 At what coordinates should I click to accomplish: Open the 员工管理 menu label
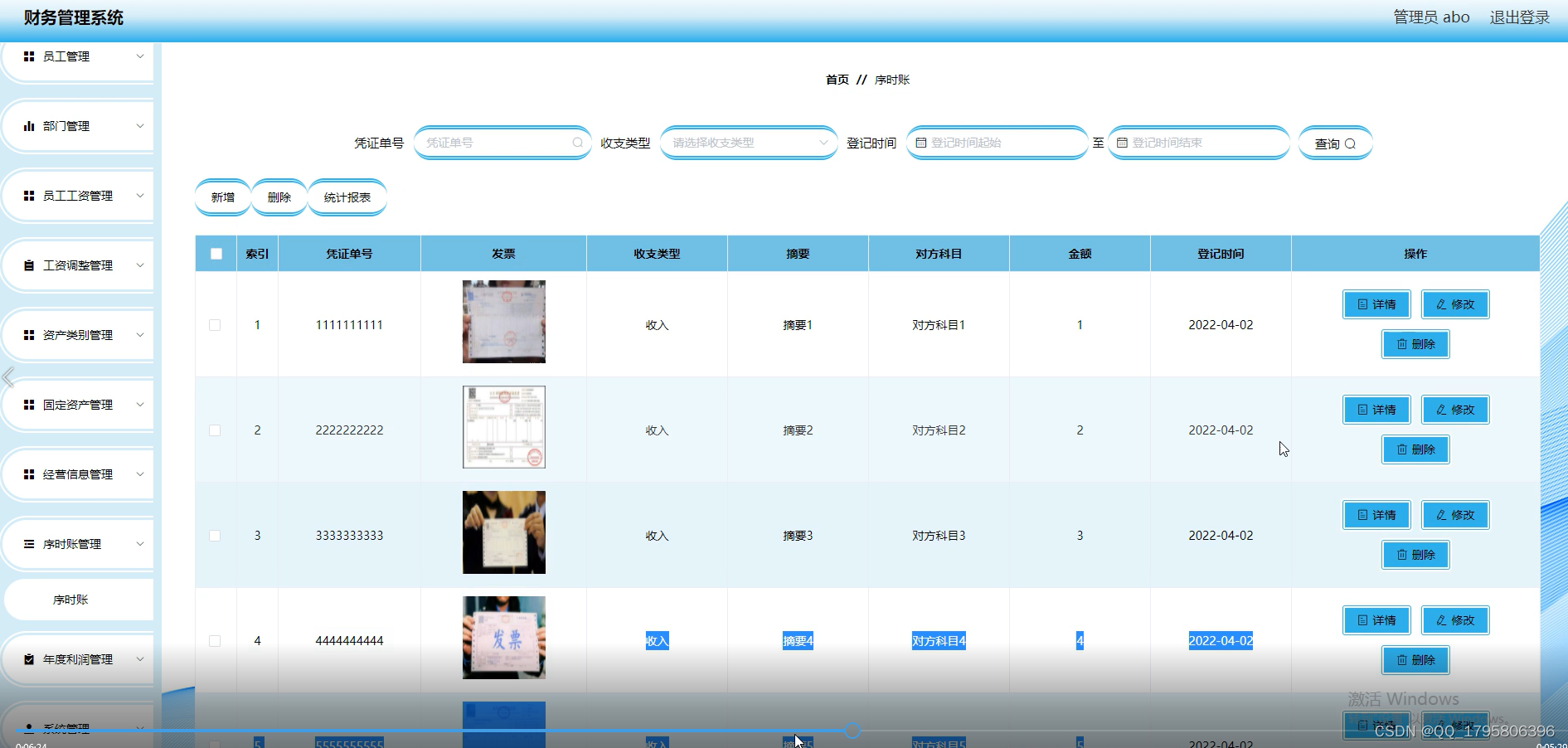[66, 56]
